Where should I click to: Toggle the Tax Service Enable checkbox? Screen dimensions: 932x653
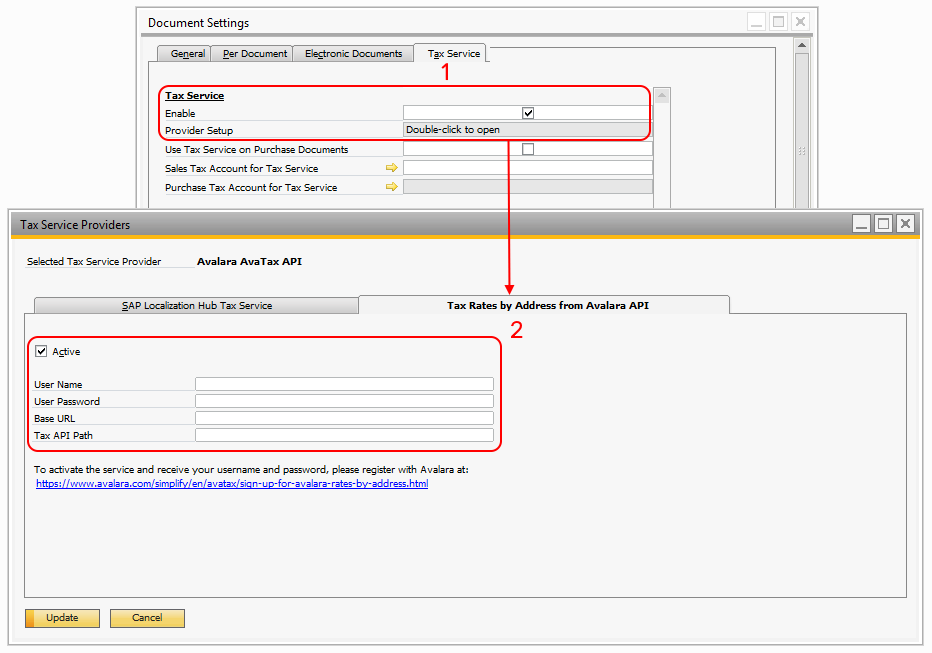click(528, 113)
